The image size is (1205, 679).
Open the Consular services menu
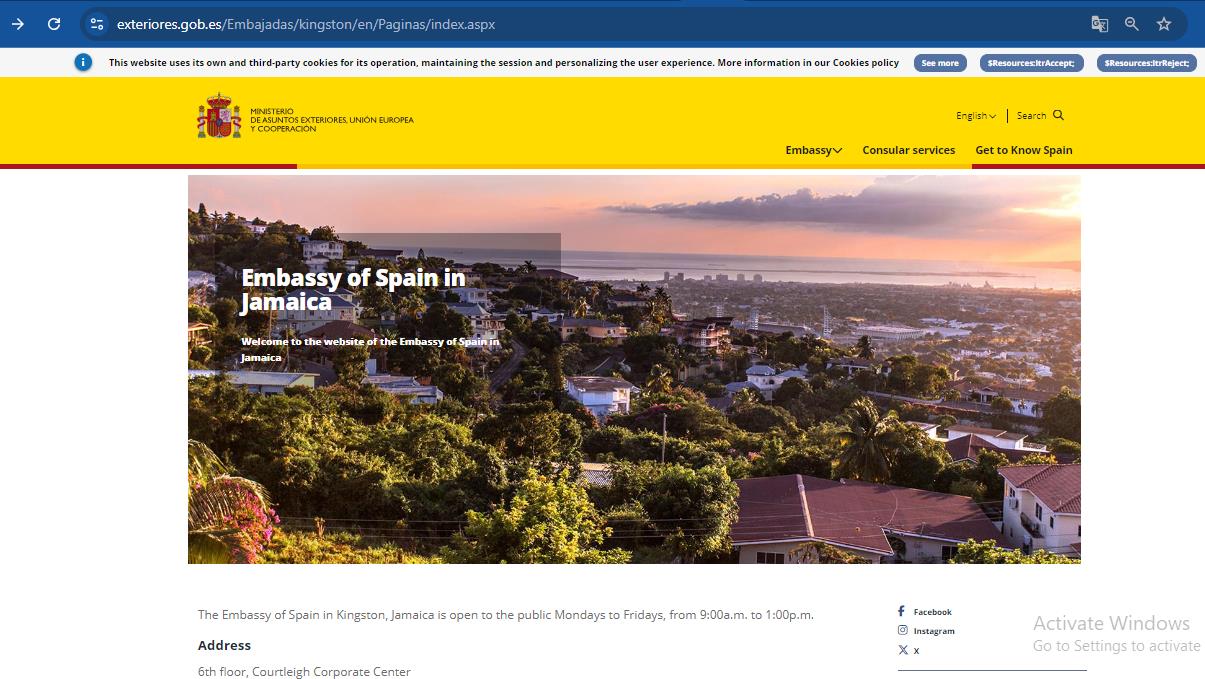coord(908,150)
